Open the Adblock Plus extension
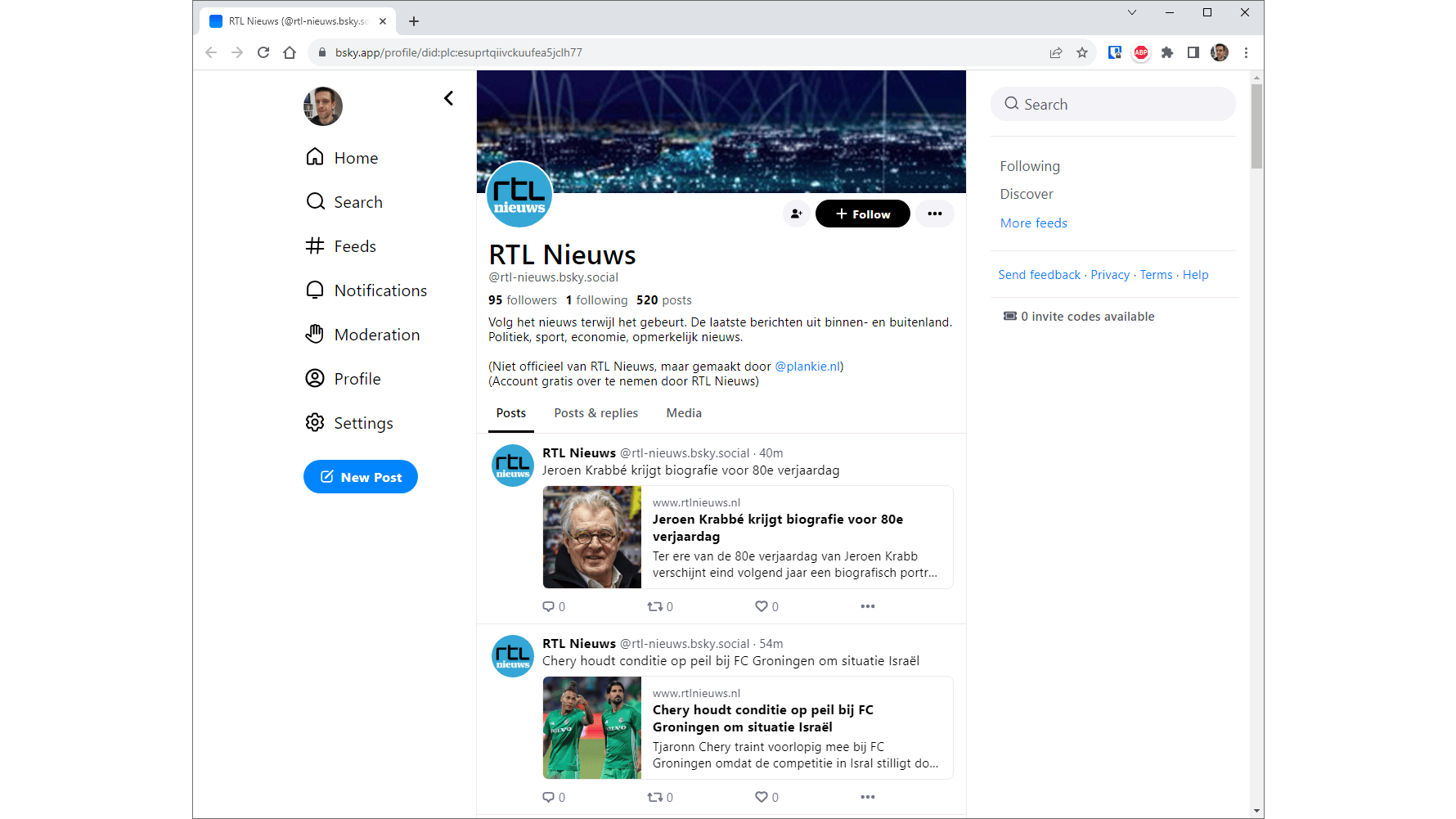 pyautogui.click(x=1141, y=52)
